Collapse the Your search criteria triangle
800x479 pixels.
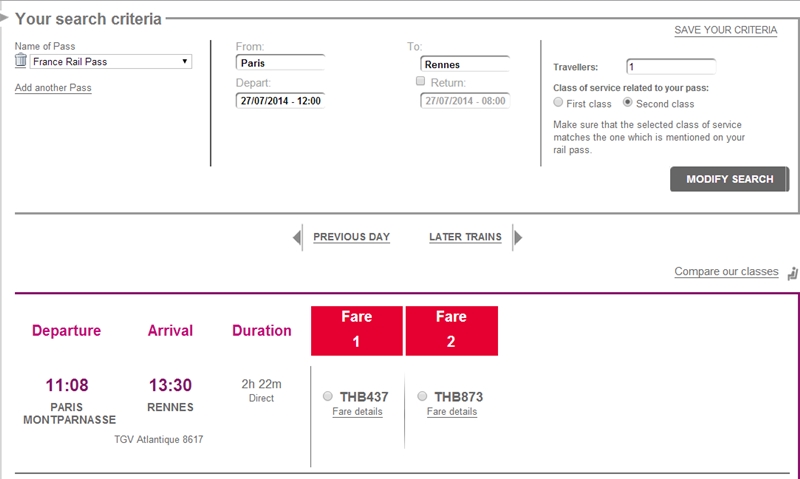click(4, 18)
